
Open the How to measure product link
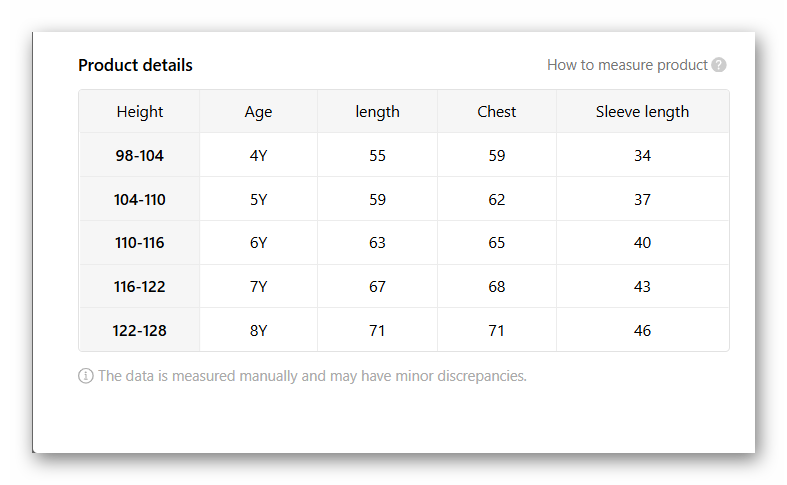tap(627, 65)
